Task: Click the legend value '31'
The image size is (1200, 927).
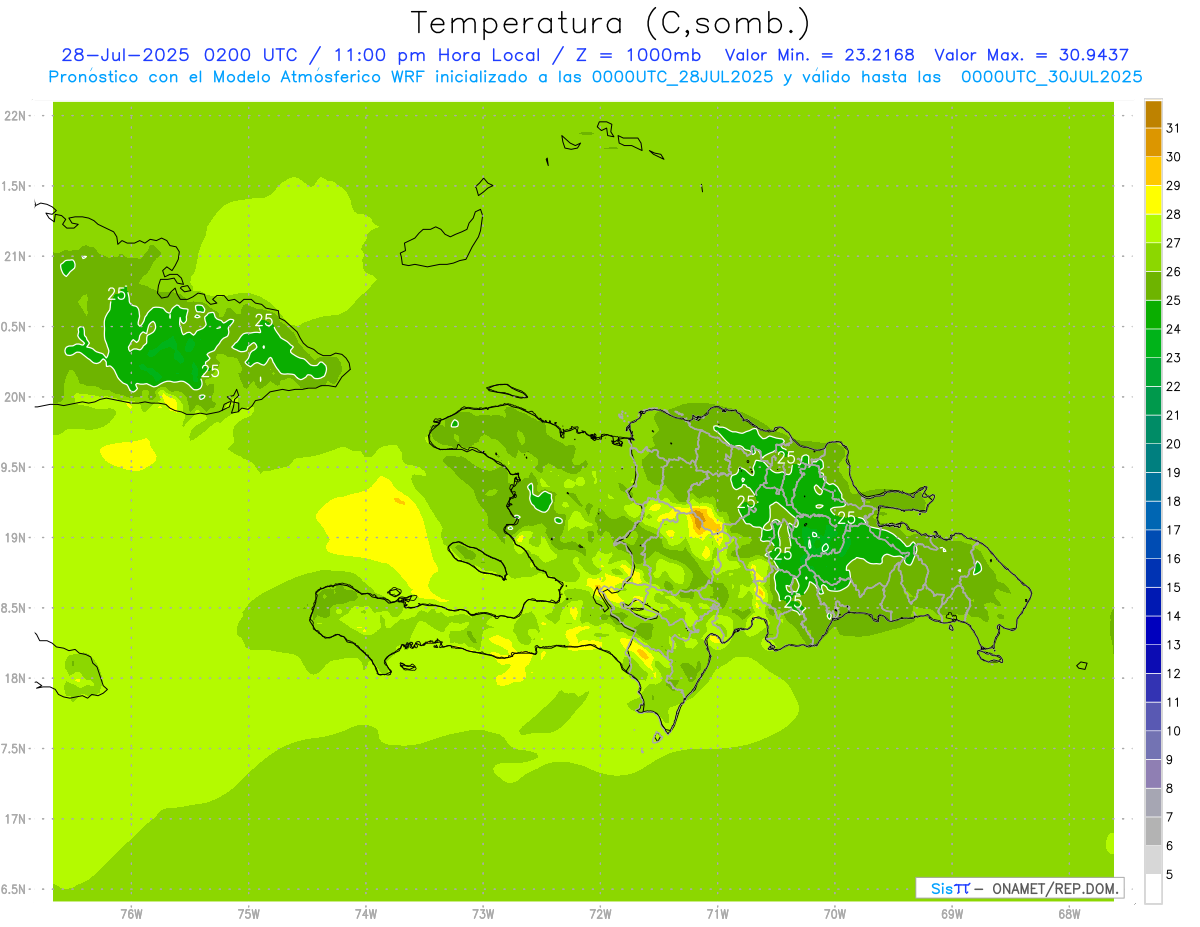Action: point(1173,128)
